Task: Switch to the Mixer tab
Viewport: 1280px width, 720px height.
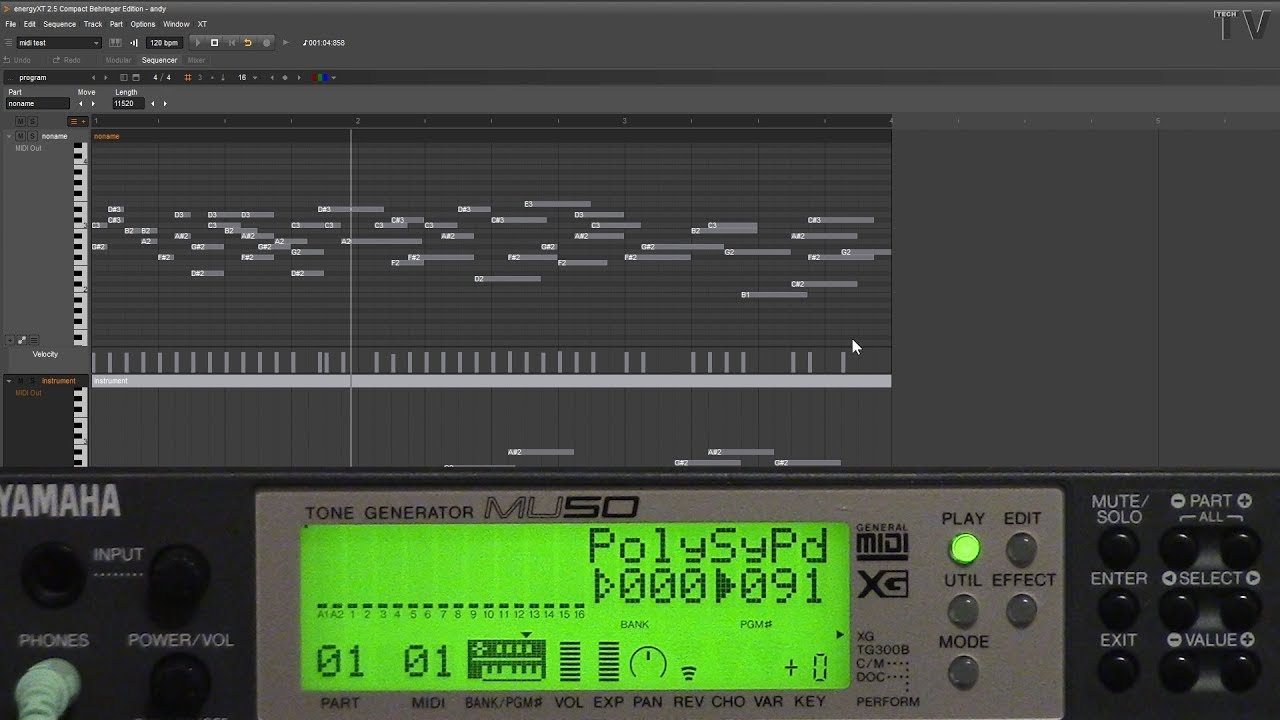Action: tap(197, 60)
